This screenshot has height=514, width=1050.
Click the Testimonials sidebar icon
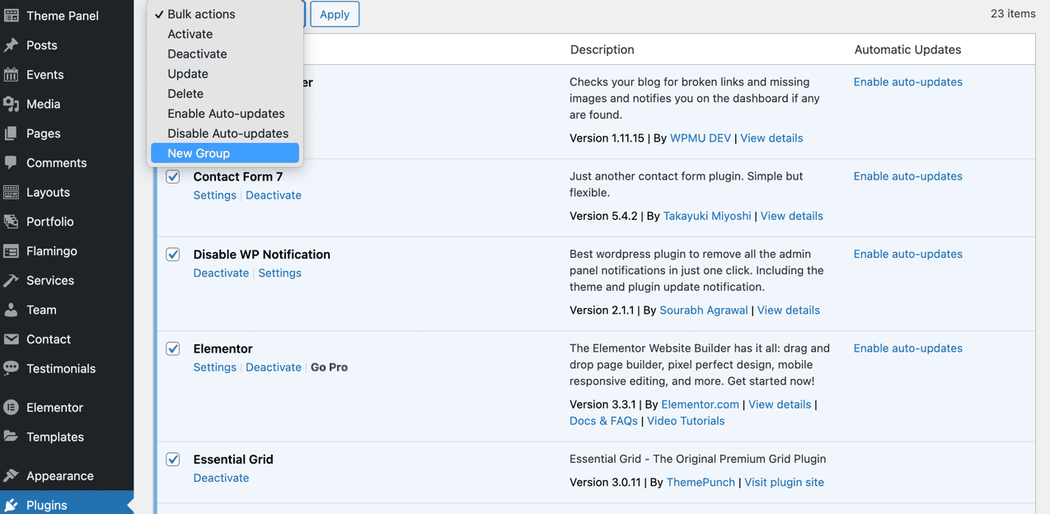(11, 369)
